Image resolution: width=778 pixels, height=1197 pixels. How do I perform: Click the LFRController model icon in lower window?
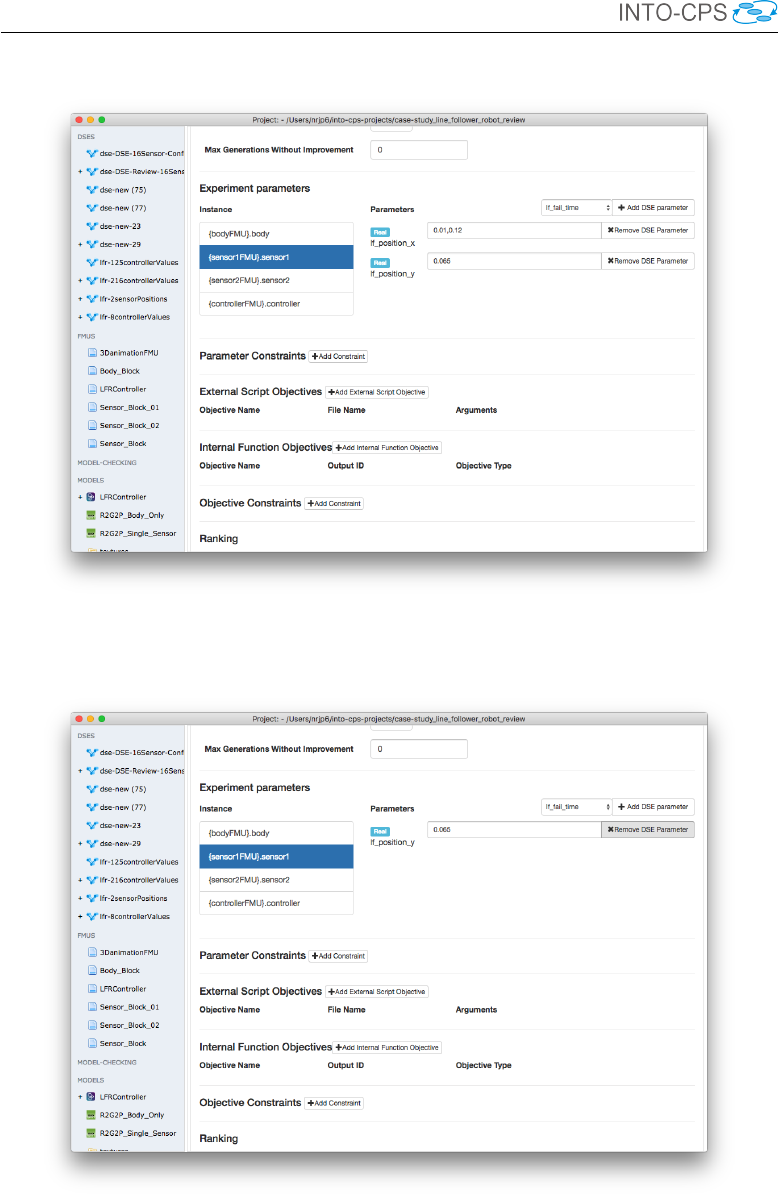tap(91, 1096)
